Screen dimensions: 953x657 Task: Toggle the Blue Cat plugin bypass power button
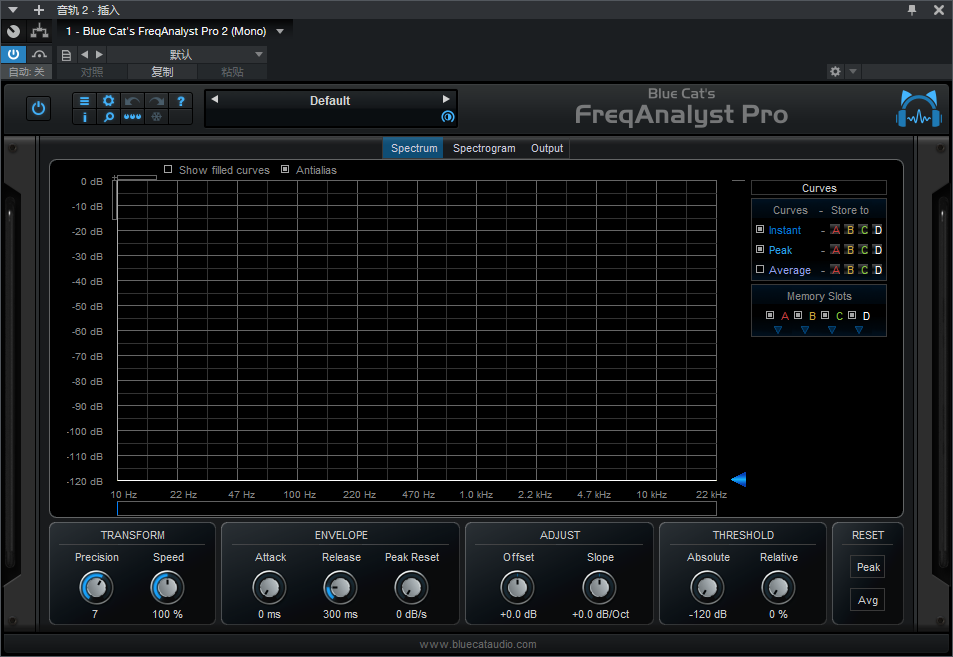(x=38, y=109)
